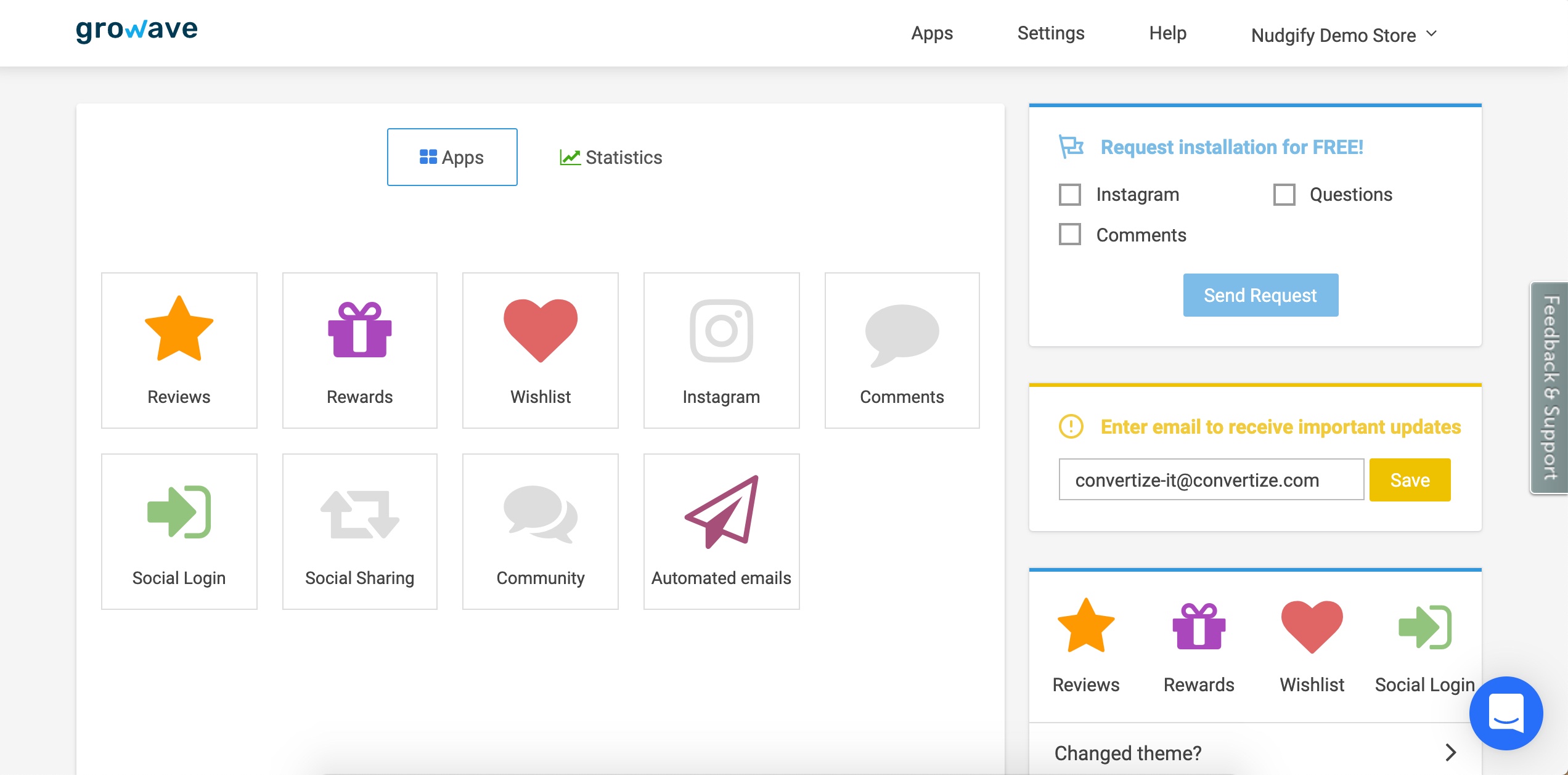The height and width of the screenshot is (775, 1568).
Task: Click the exclamation icon beside email updates
Action: pyautogui.click(x=1071, y=426)
